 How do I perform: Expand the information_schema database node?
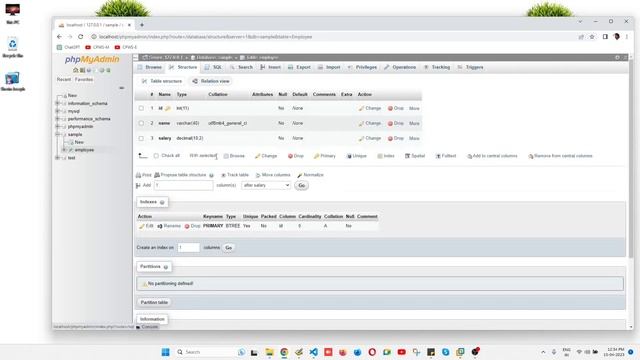[58, 104]
